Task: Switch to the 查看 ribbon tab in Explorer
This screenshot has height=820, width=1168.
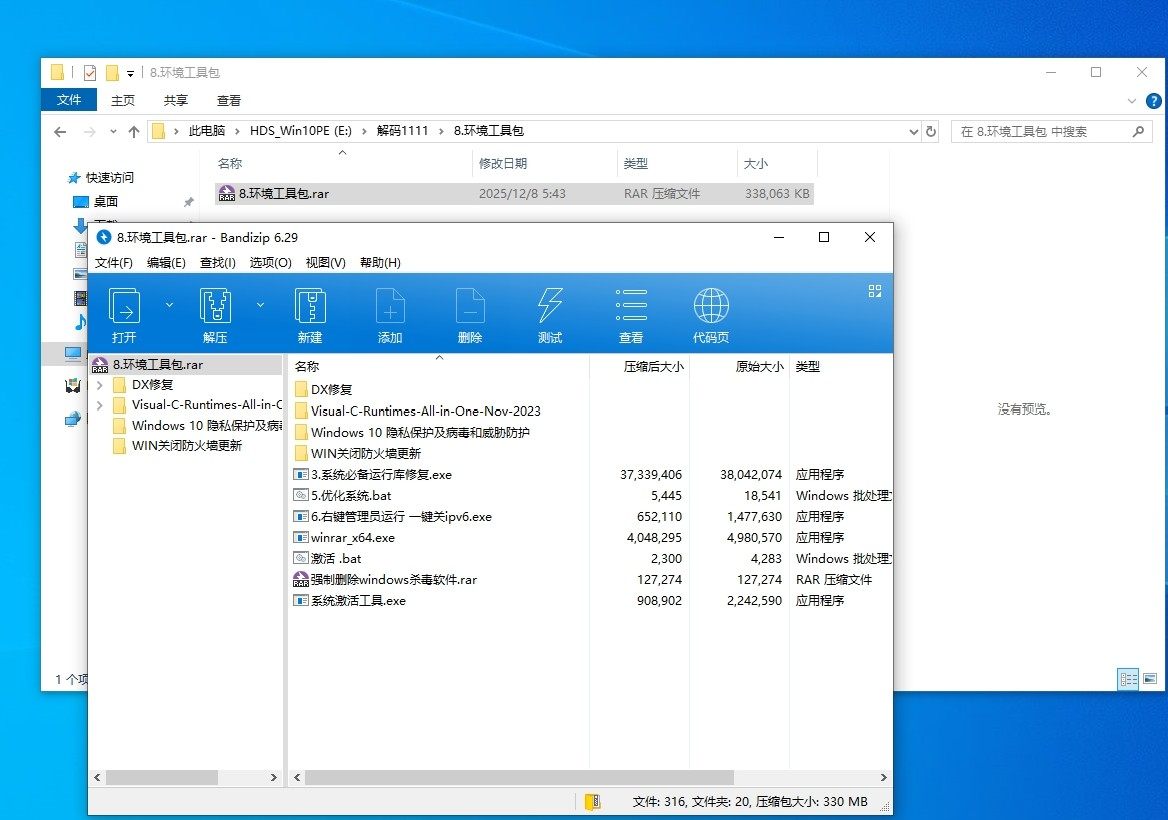Action: [229, 100]
